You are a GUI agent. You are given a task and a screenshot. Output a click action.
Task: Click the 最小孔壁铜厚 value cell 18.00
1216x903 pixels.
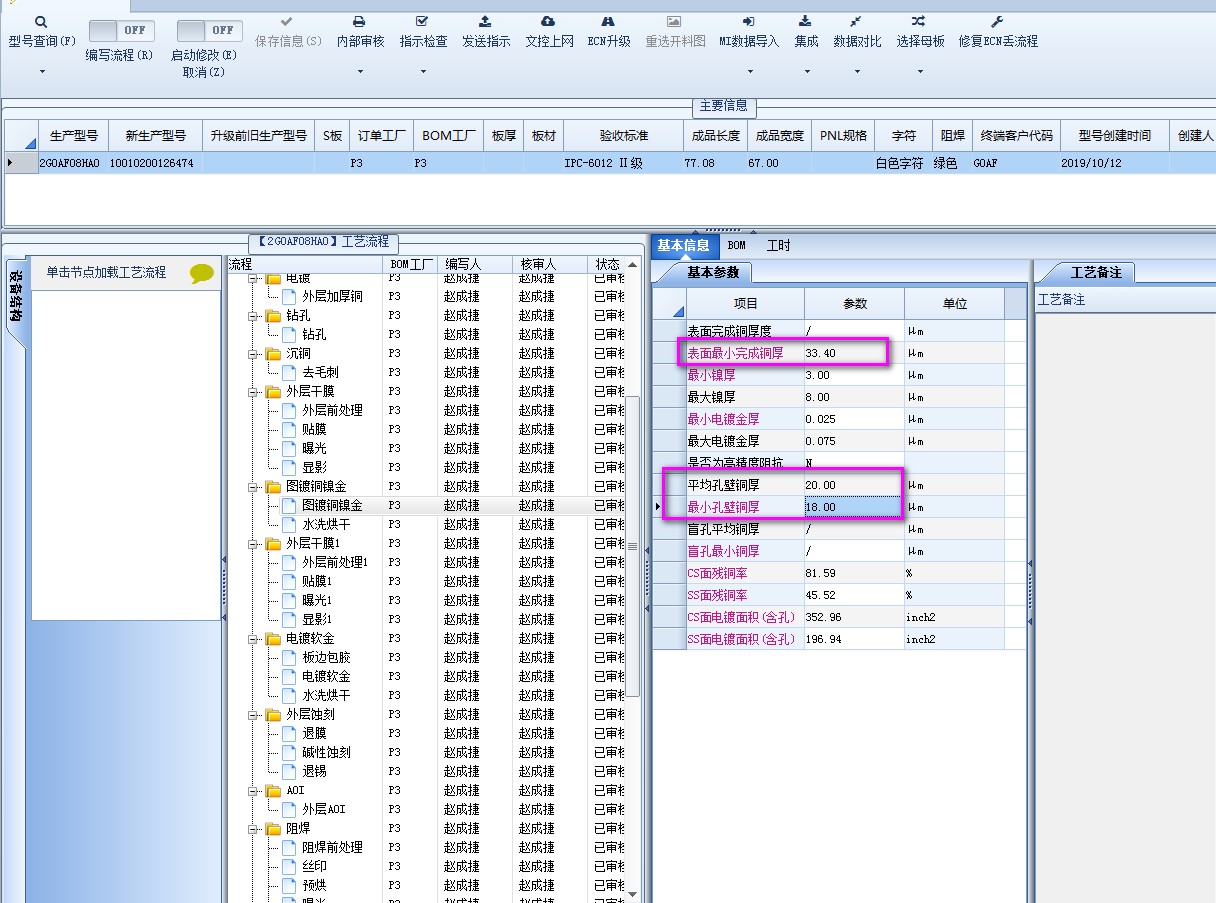854,507
